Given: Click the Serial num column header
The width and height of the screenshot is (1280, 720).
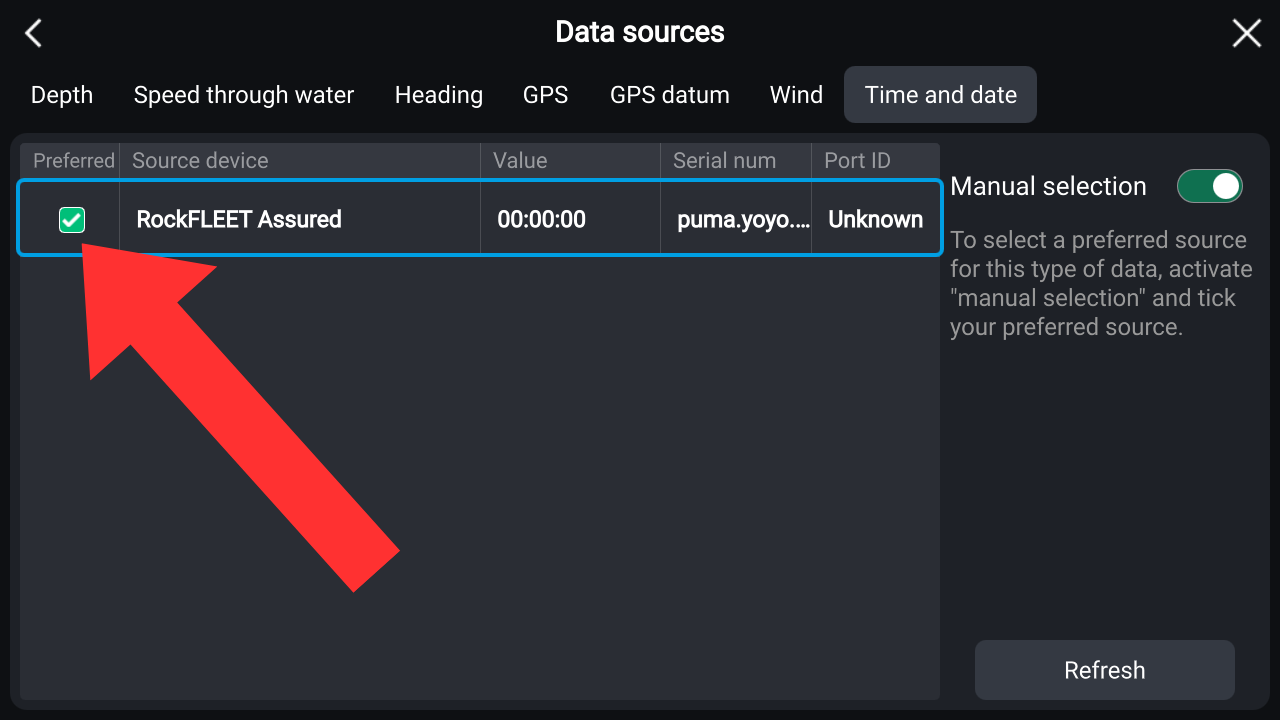Looking at the screenshot, I should [724, 161].
